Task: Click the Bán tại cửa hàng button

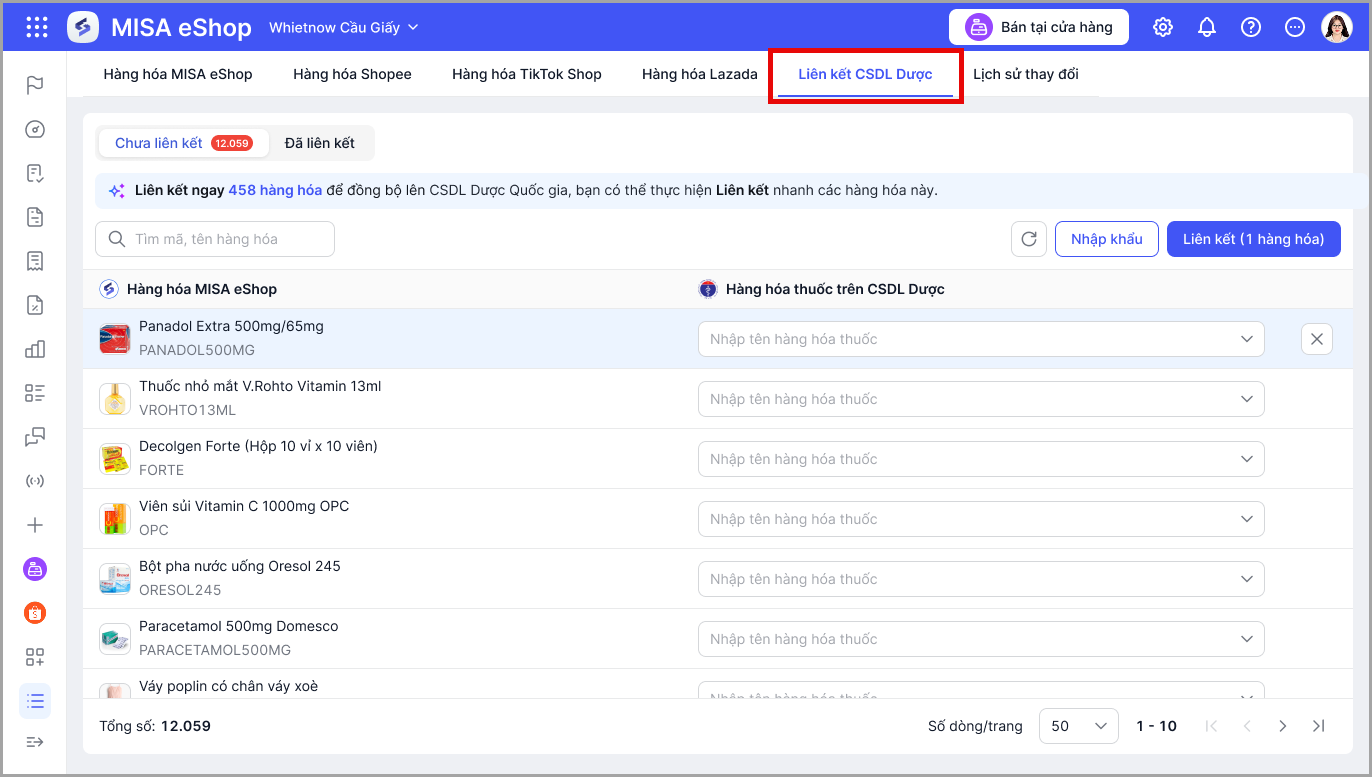Action: click(1039, 27)
